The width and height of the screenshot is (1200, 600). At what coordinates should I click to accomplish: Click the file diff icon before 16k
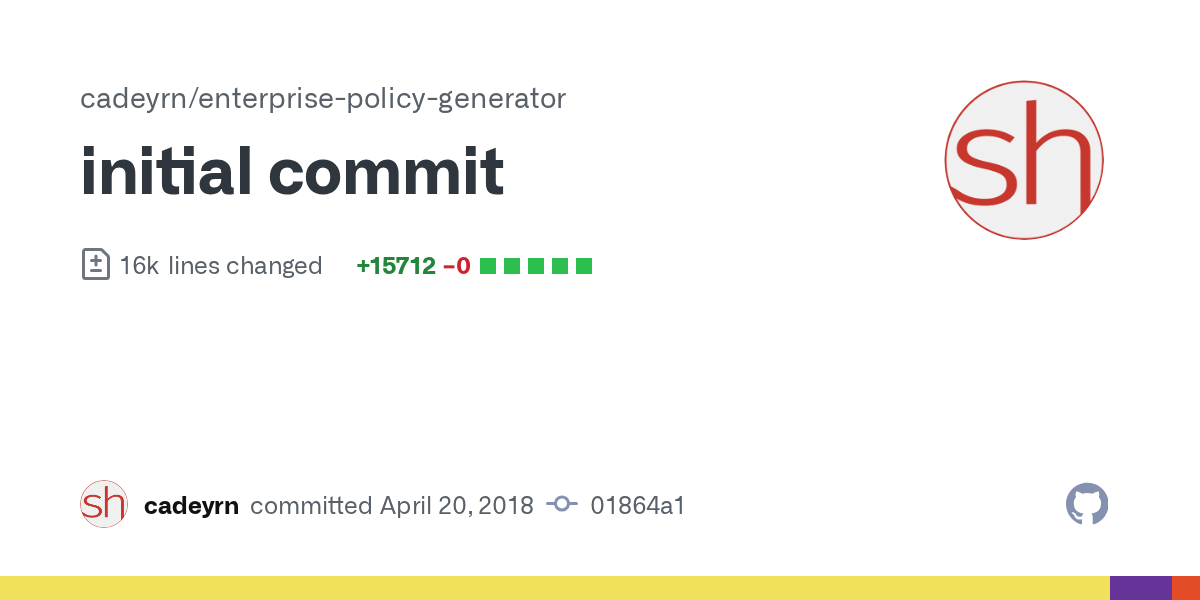click(x=95, y=265)
